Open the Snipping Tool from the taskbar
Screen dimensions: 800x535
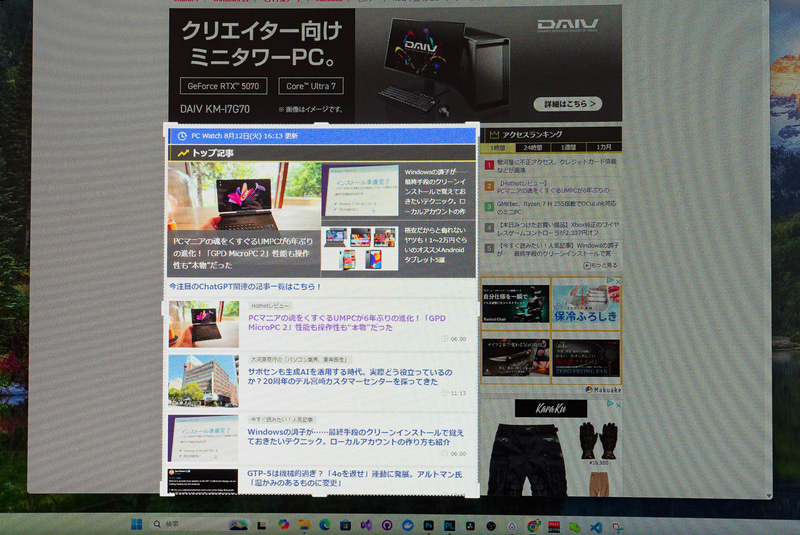(x=617, y=527)
